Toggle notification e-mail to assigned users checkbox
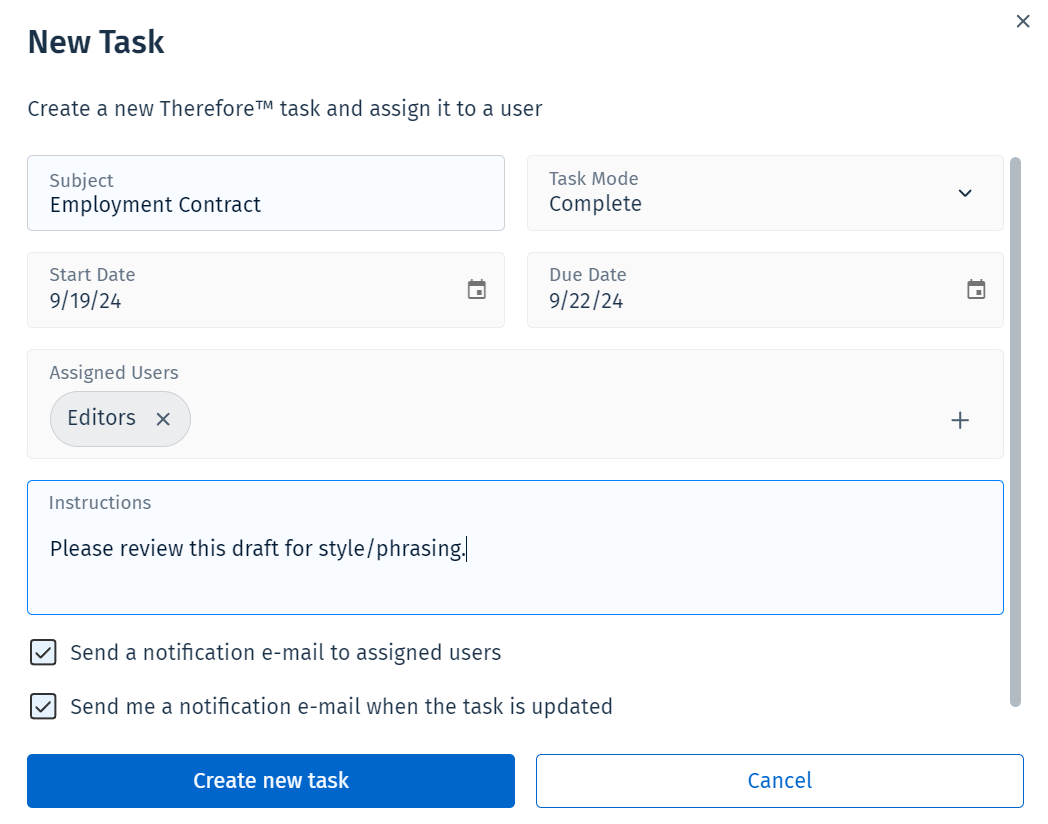Screen dimensions: 1048x824 click(43, 653)
